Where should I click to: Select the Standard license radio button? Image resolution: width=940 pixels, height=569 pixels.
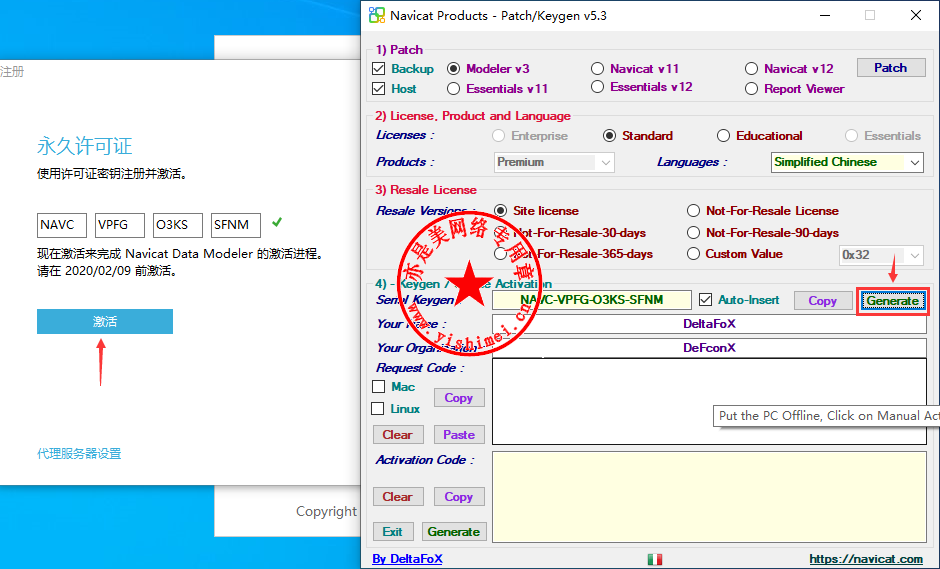[609, 136]
